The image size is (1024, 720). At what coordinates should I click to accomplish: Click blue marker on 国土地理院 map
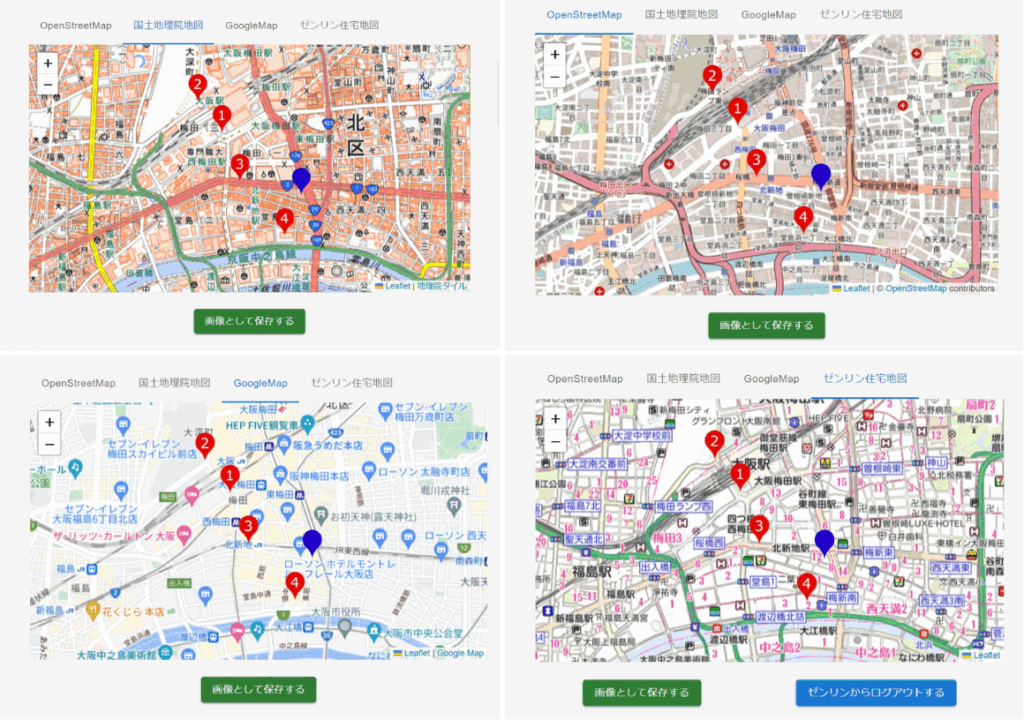[x=301, y=180]
